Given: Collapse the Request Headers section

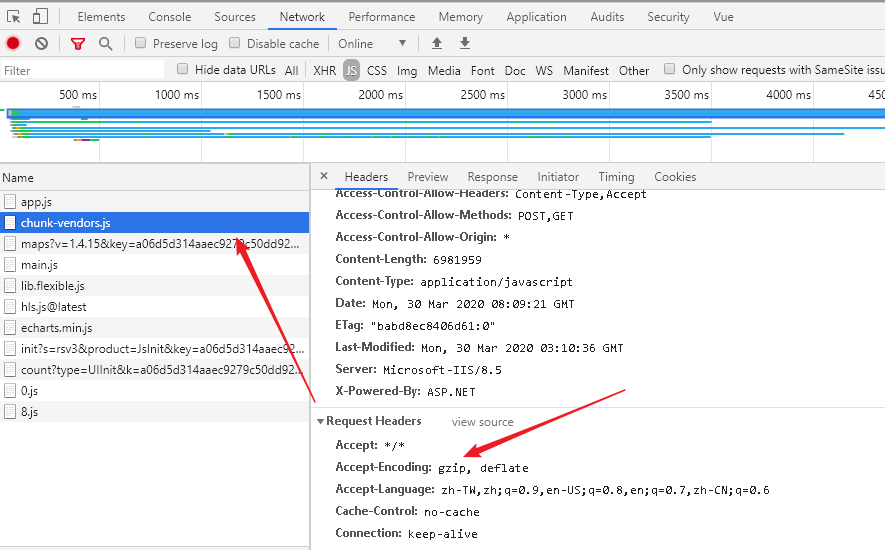Looking at the screenshot, I should [x=321, y=421].
